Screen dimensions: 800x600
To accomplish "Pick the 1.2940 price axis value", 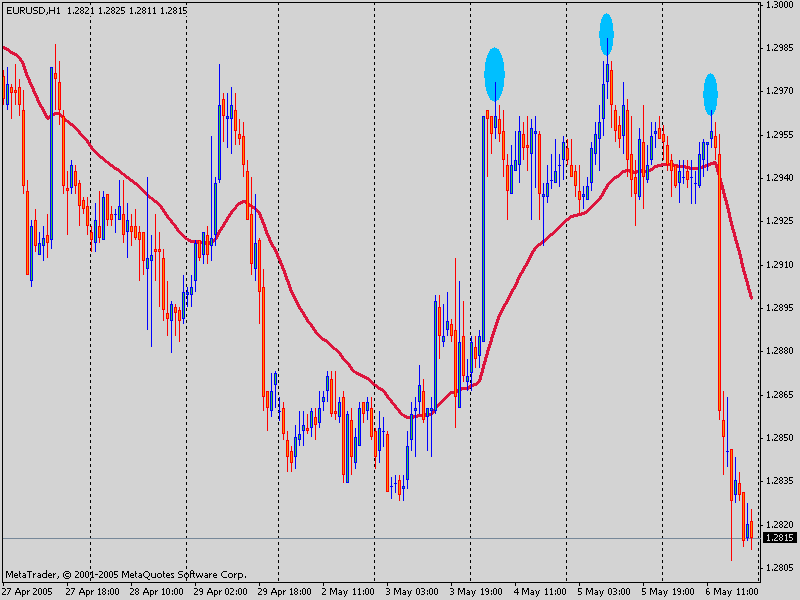I will tap(780, 178).
